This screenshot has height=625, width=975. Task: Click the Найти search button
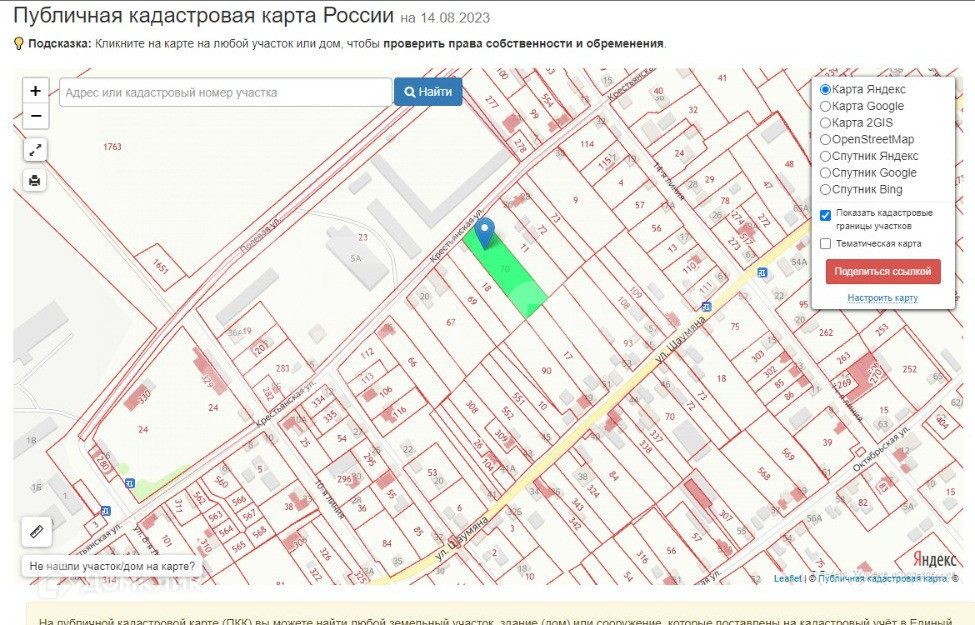pos(428,91)
